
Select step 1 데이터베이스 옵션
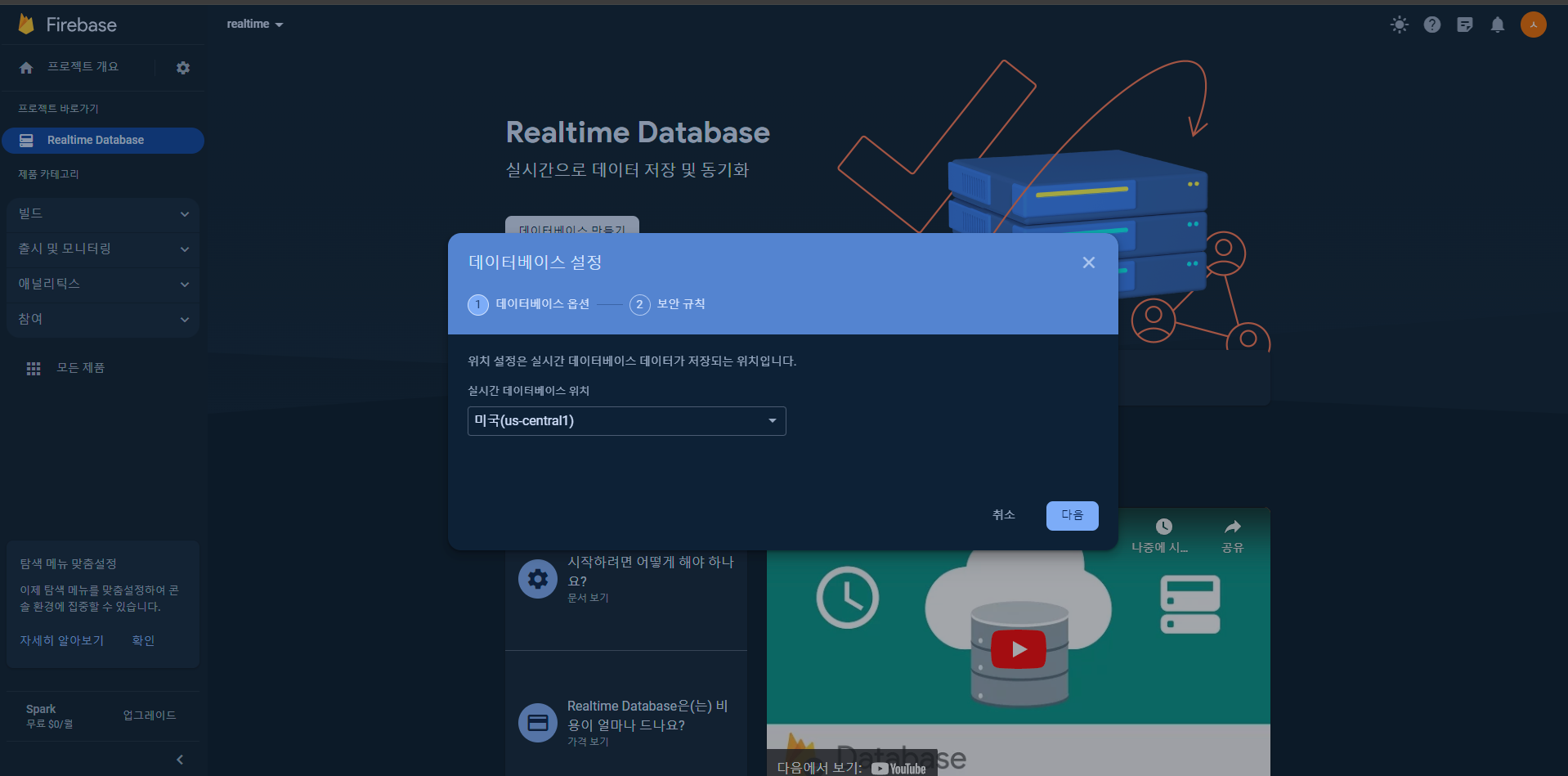point(529,304)
